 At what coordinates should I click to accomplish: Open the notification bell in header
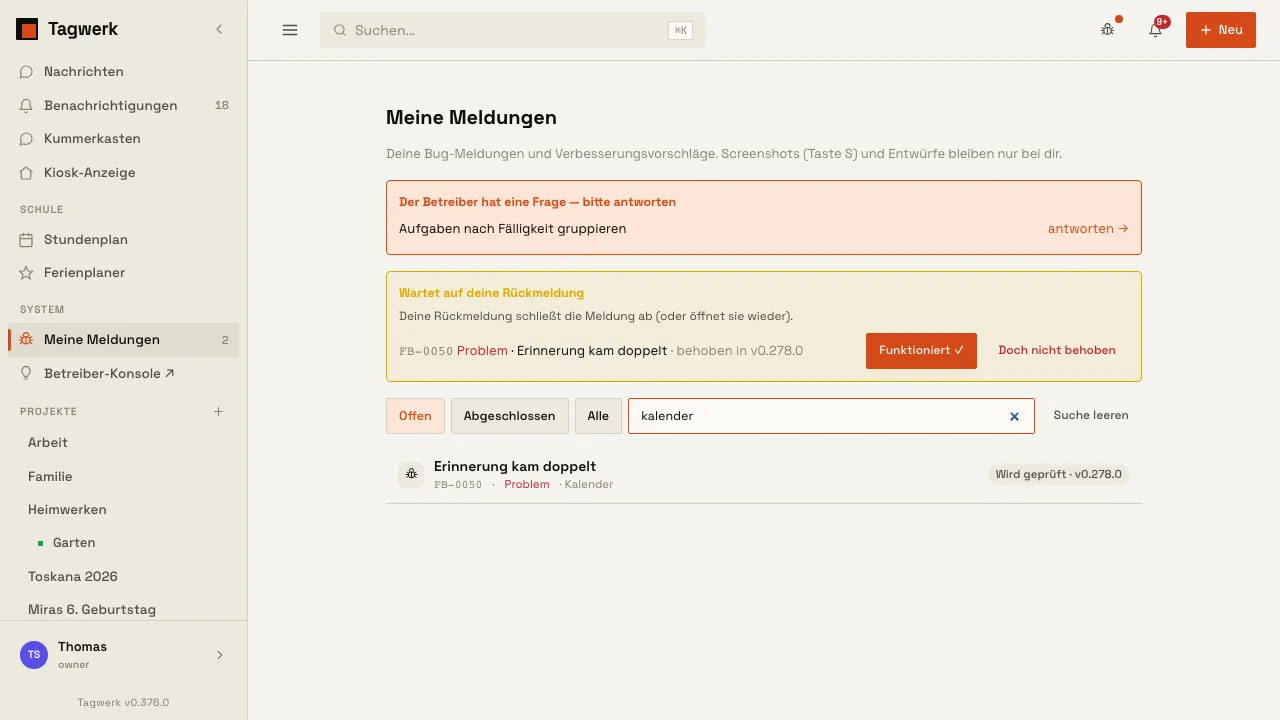click(1155, 30)
